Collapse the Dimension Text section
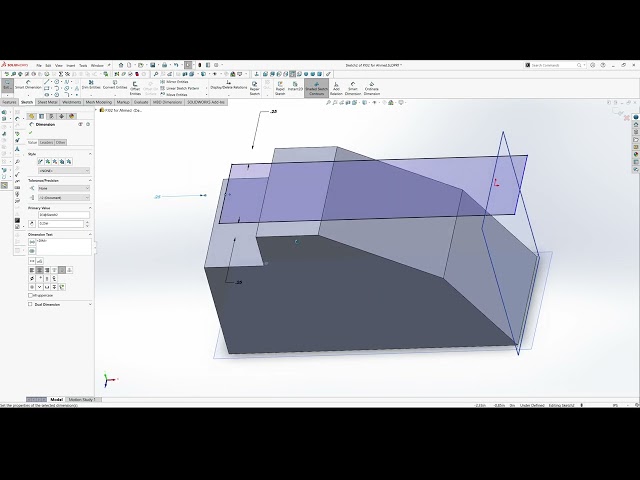Image resolution: width=640 pixels, height=480 pixels. [90, 234]
